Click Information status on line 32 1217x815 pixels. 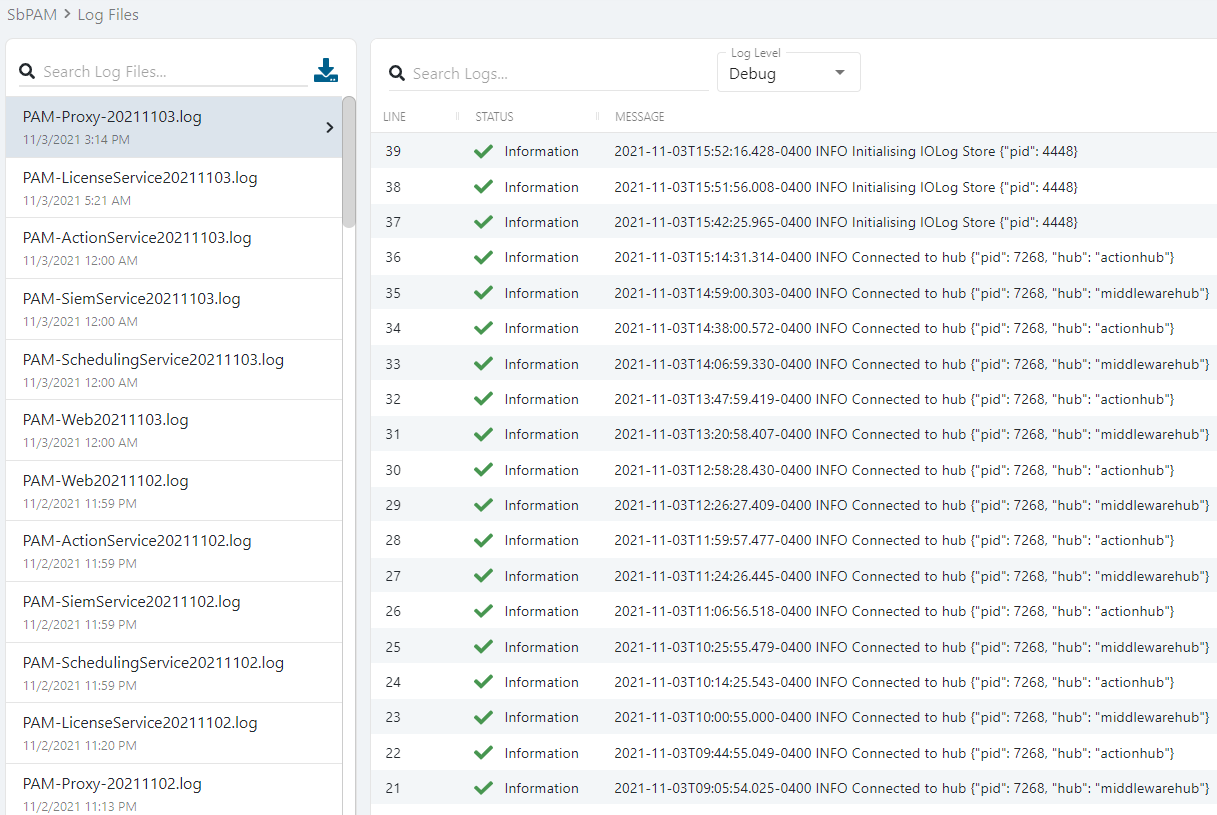pos(541,399)
